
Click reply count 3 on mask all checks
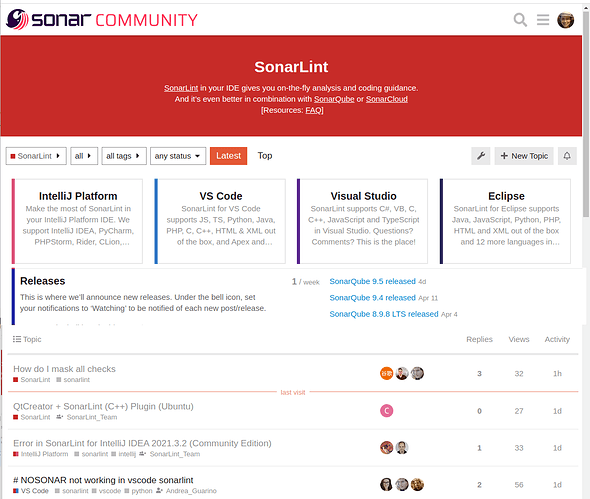[479, 374]
